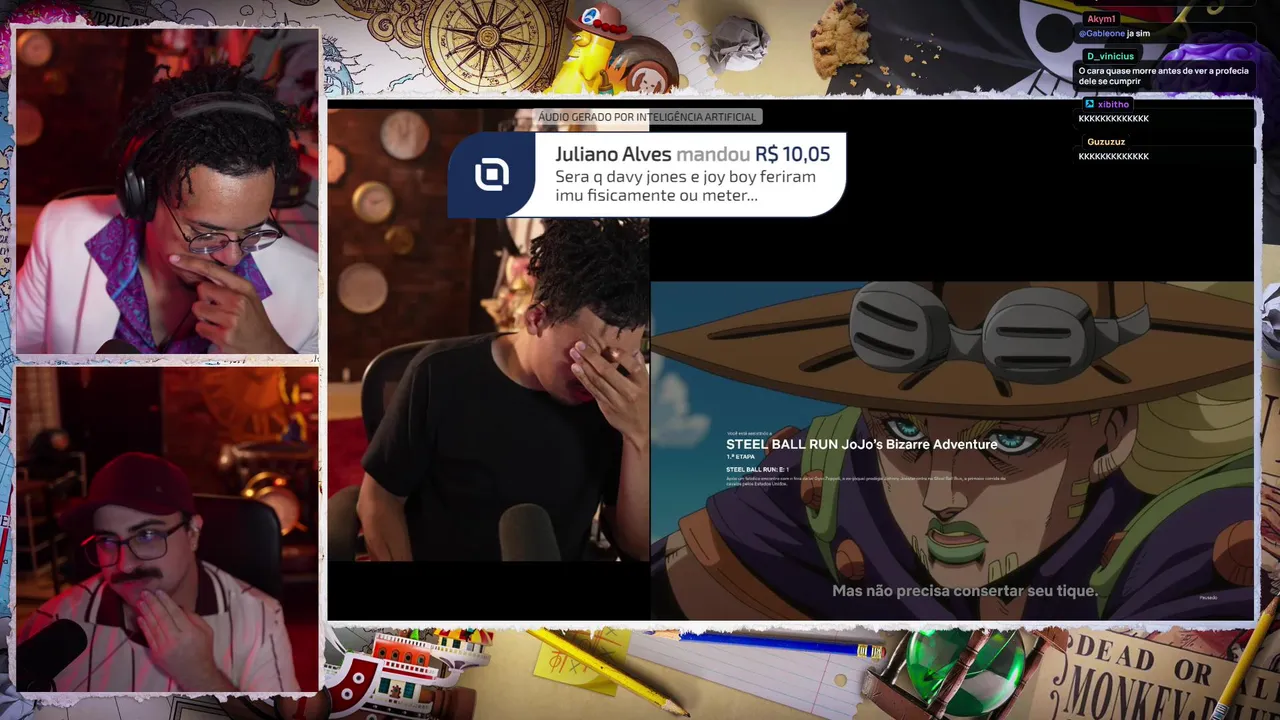This screenshot has height=720, width=1280.
Task: Click the 'Sera q davy jones' donation message
Action: click(x=685, y=186)
